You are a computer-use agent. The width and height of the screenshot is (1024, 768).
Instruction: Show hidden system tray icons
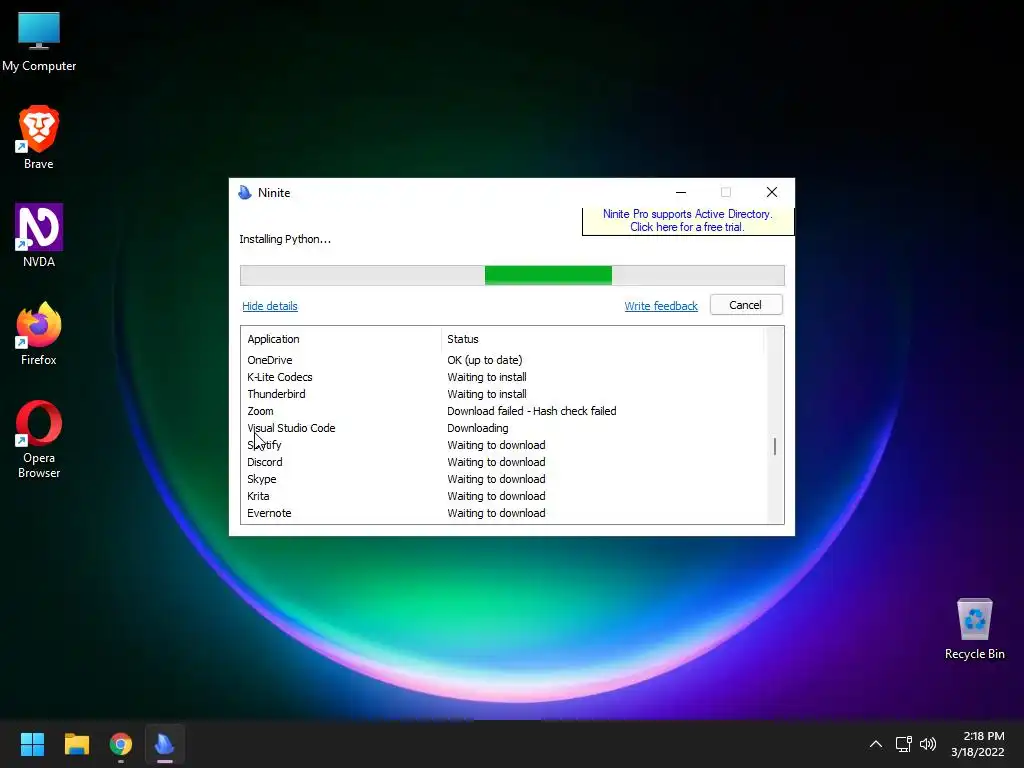click(876, 744)
